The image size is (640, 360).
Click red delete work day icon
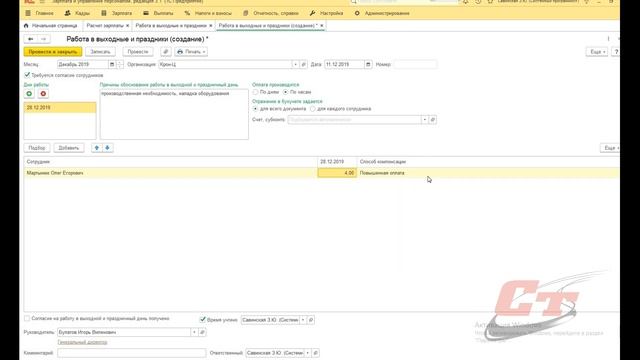[x=43, y=94]
